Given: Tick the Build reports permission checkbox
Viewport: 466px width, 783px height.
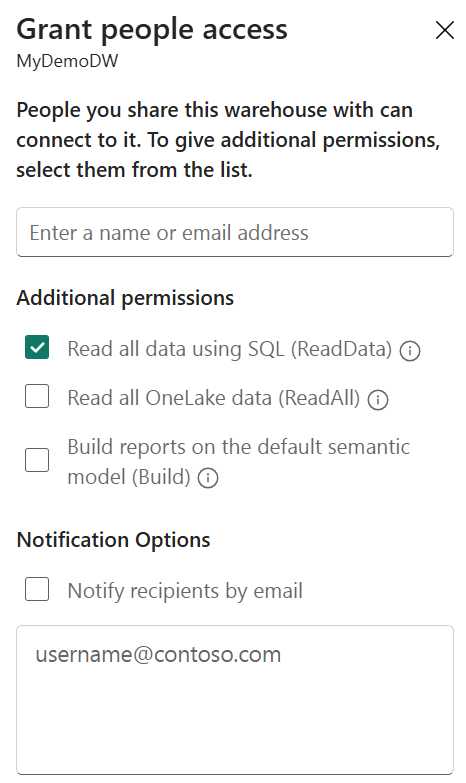Looking at the screenshot, I should 37,460.
